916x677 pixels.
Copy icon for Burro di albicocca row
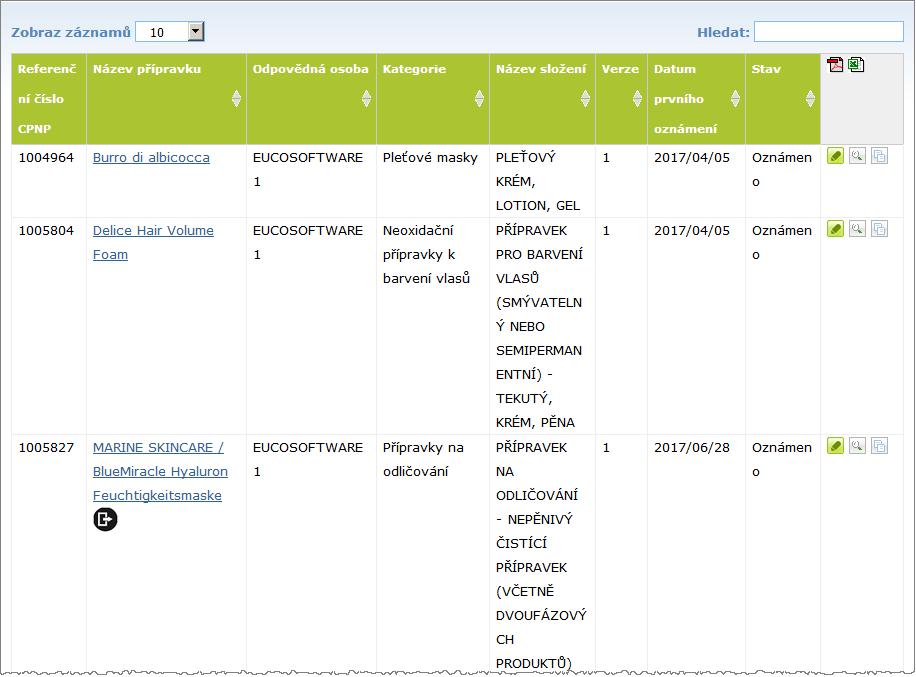pyautogui.click(x=879, y=156)
